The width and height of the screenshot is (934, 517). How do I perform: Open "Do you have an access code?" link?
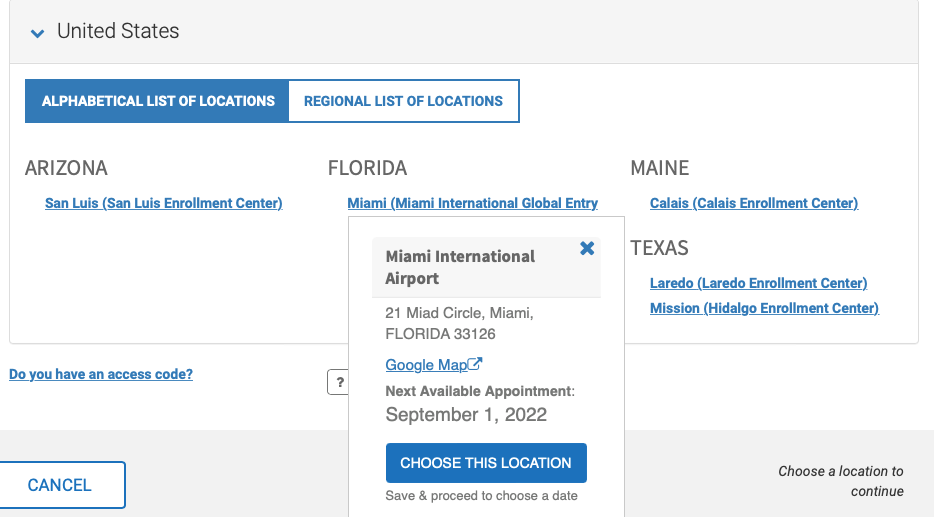(101, 374)
